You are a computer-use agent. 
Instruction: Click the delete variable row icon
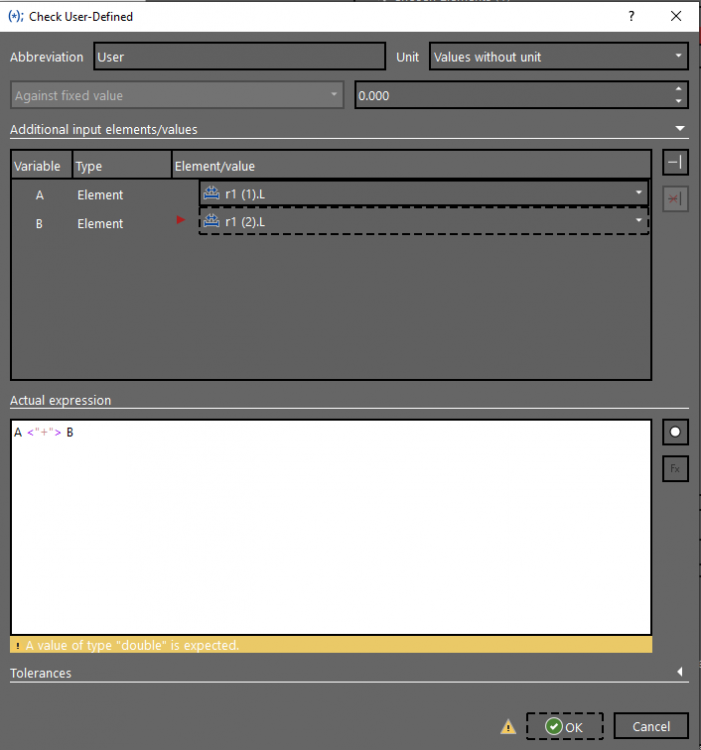pyautogui.click(x=675, y=199)
